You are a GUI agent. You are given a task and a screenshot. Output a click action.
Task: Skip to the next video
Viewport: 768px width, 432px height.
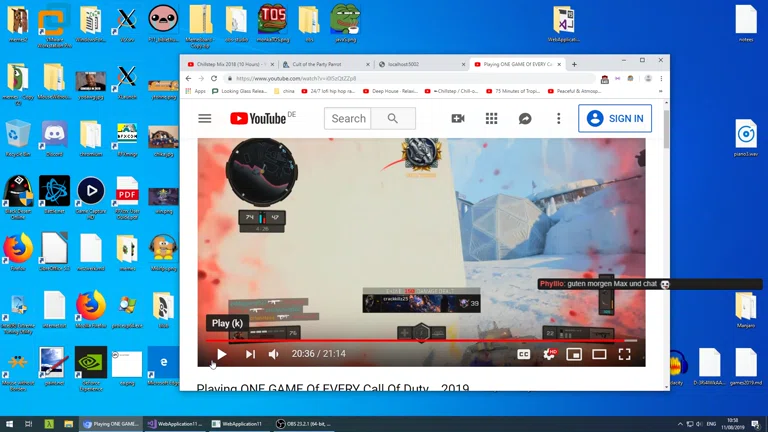coord(250,354)
